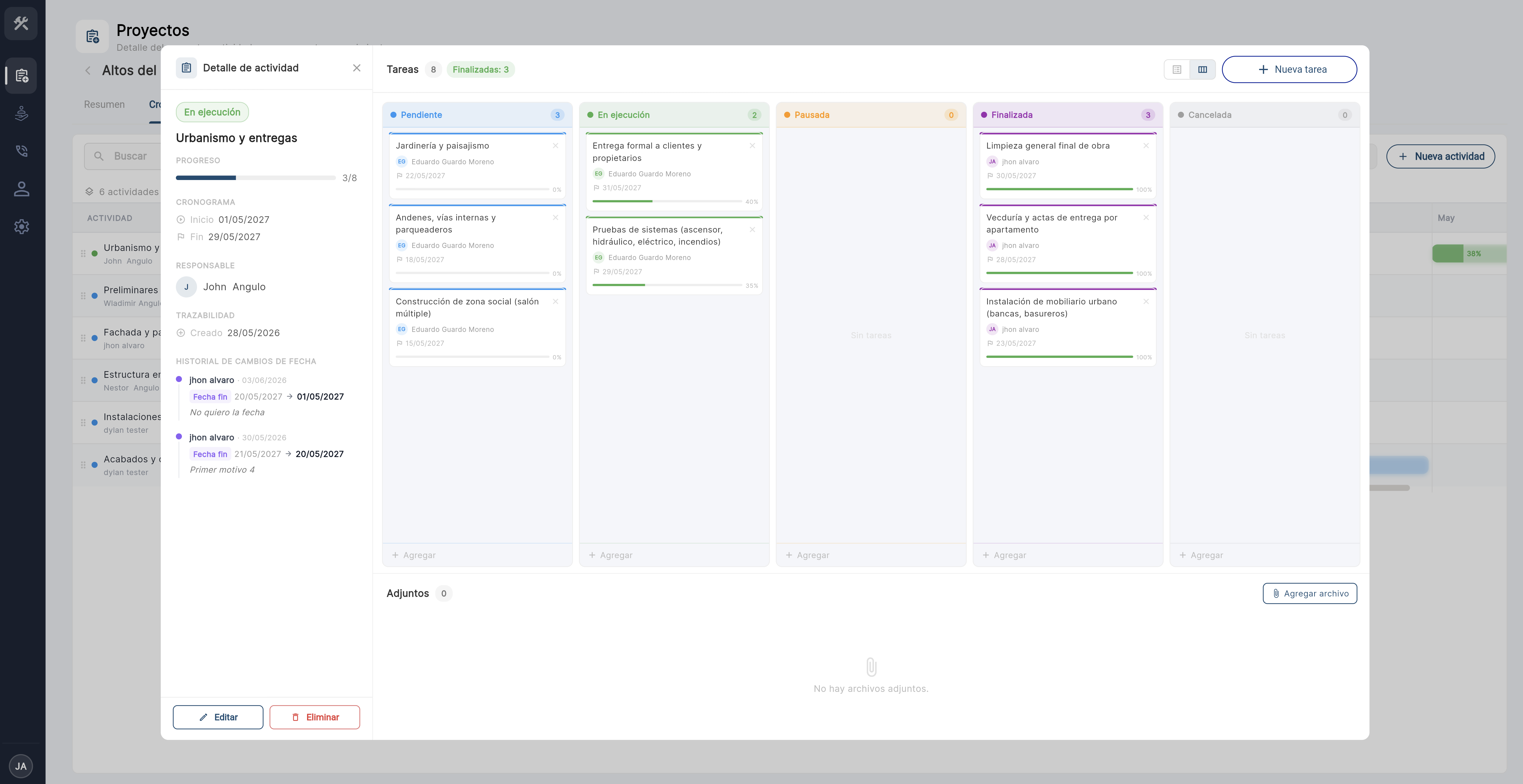Click the 40% progress bar on Entrega formal

(667, 201)
